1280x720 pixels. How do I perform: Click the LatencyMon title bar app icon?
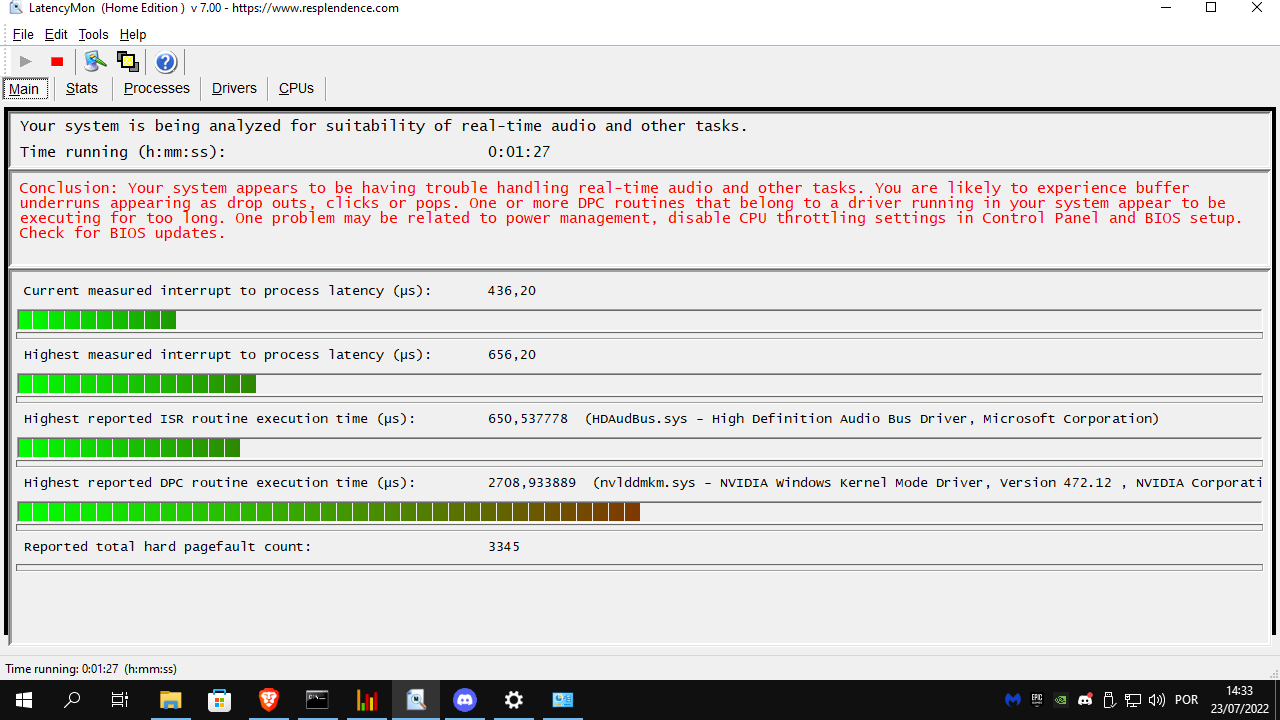click(x=15, y=8)
